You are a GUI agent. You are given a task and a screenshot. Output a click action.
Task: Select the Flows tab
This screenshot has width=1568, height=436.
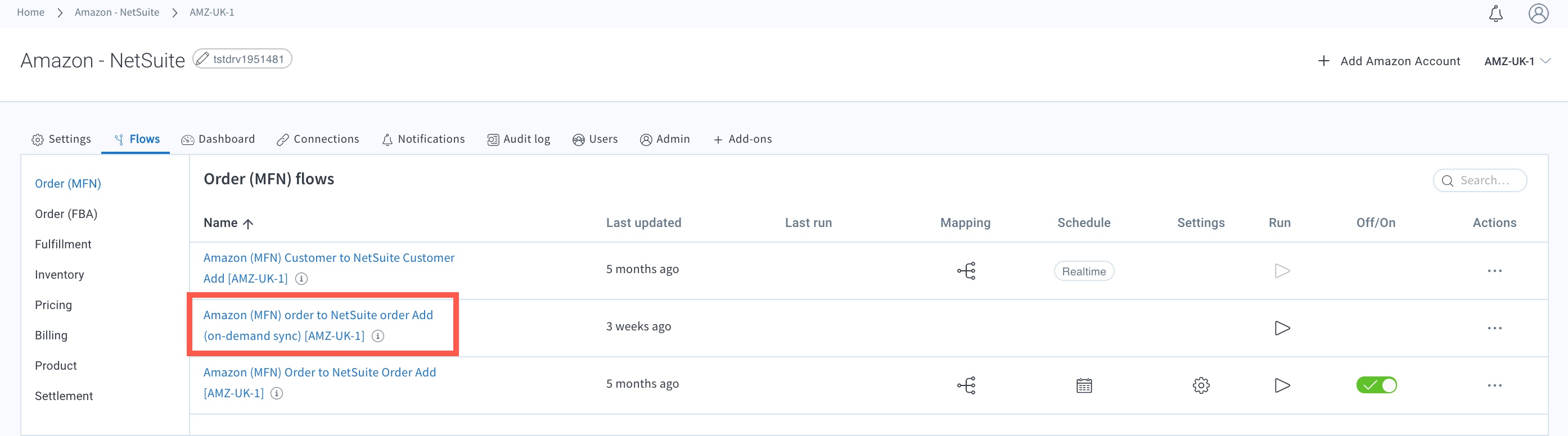(136, 139)
